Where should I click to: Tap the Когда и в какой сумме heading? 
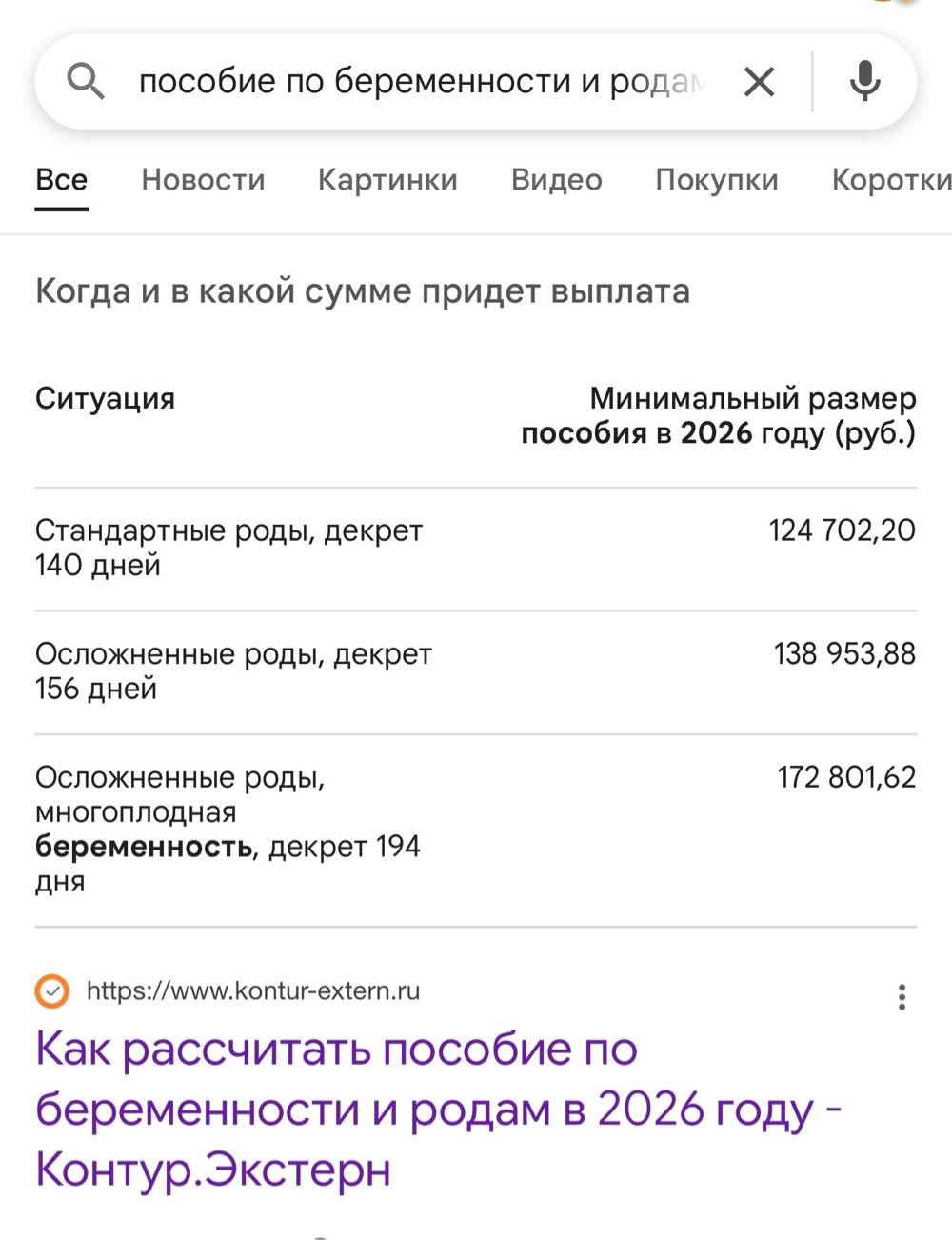tap(363, 290)
